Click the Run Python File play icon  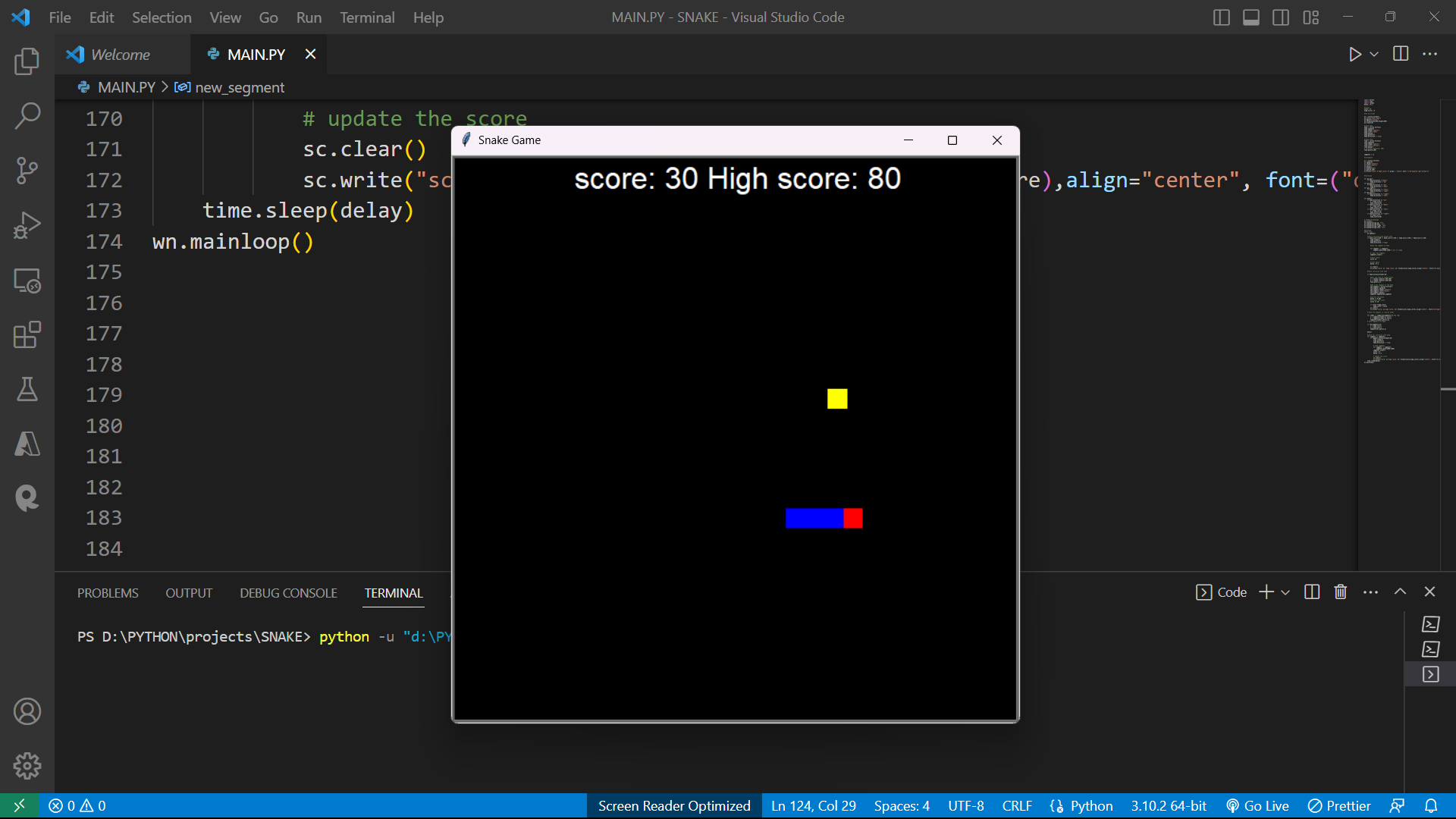click(x=1354, y=54)
